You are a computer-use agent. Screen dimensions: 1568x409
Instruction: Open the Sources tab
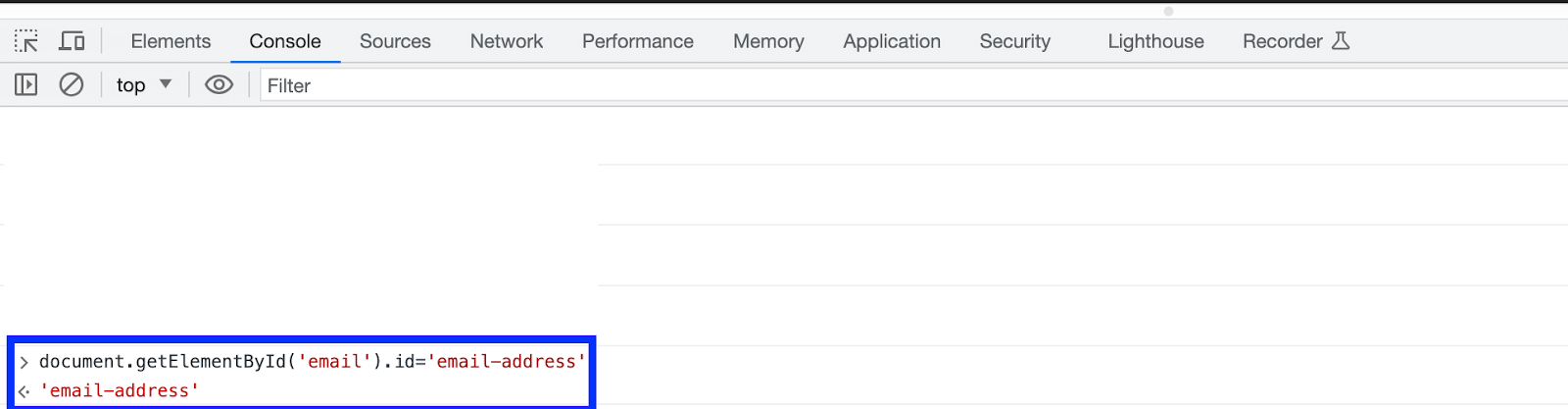coord(395,41)
